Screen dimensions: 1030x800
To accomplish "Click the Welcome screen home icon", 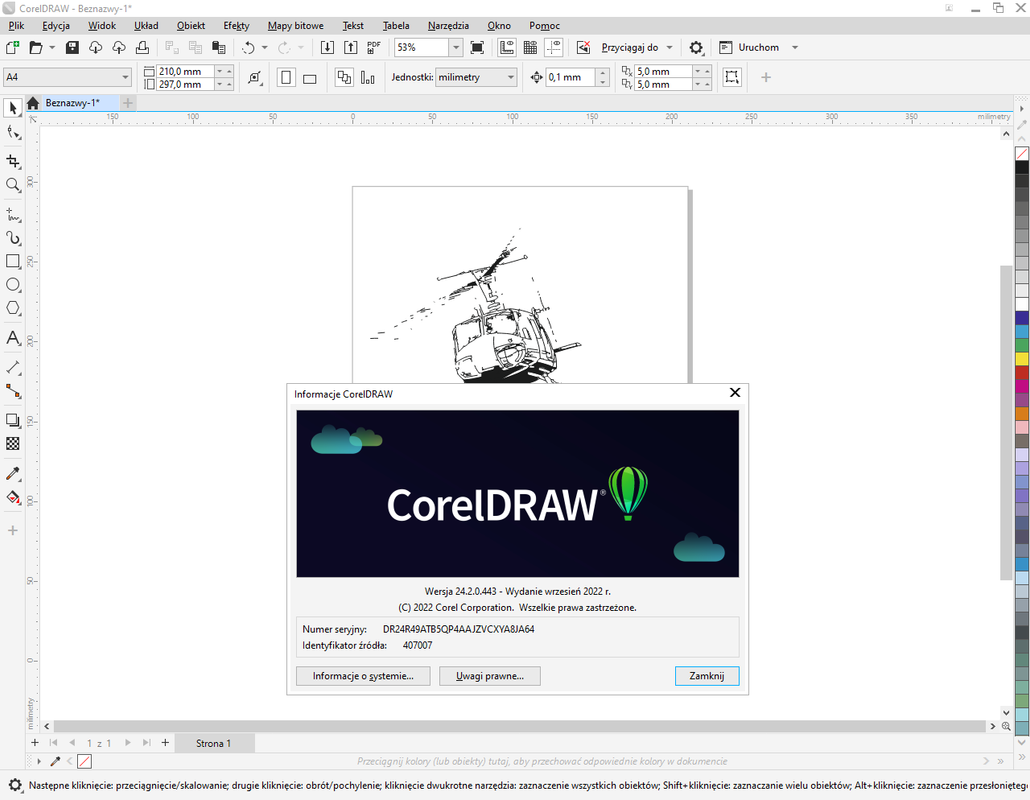I will point(33,102).
